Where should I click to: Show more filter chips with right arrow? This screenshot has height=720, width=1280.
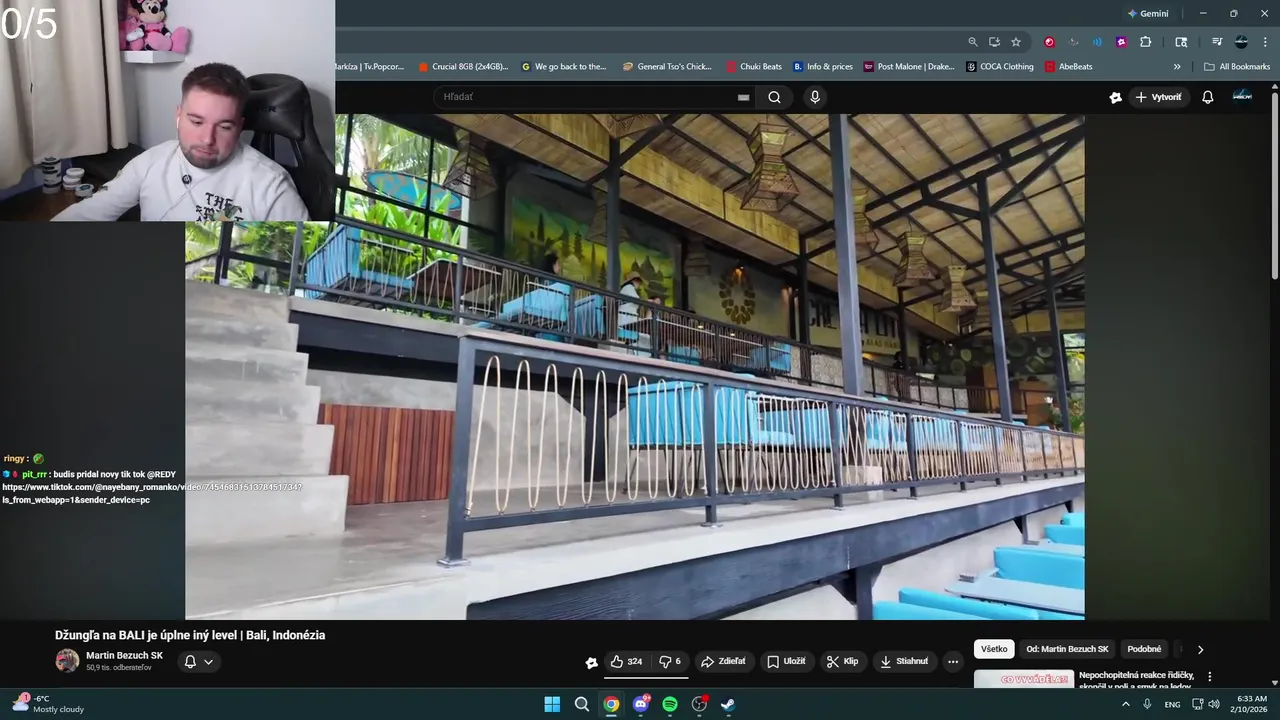pos(1200,649)
